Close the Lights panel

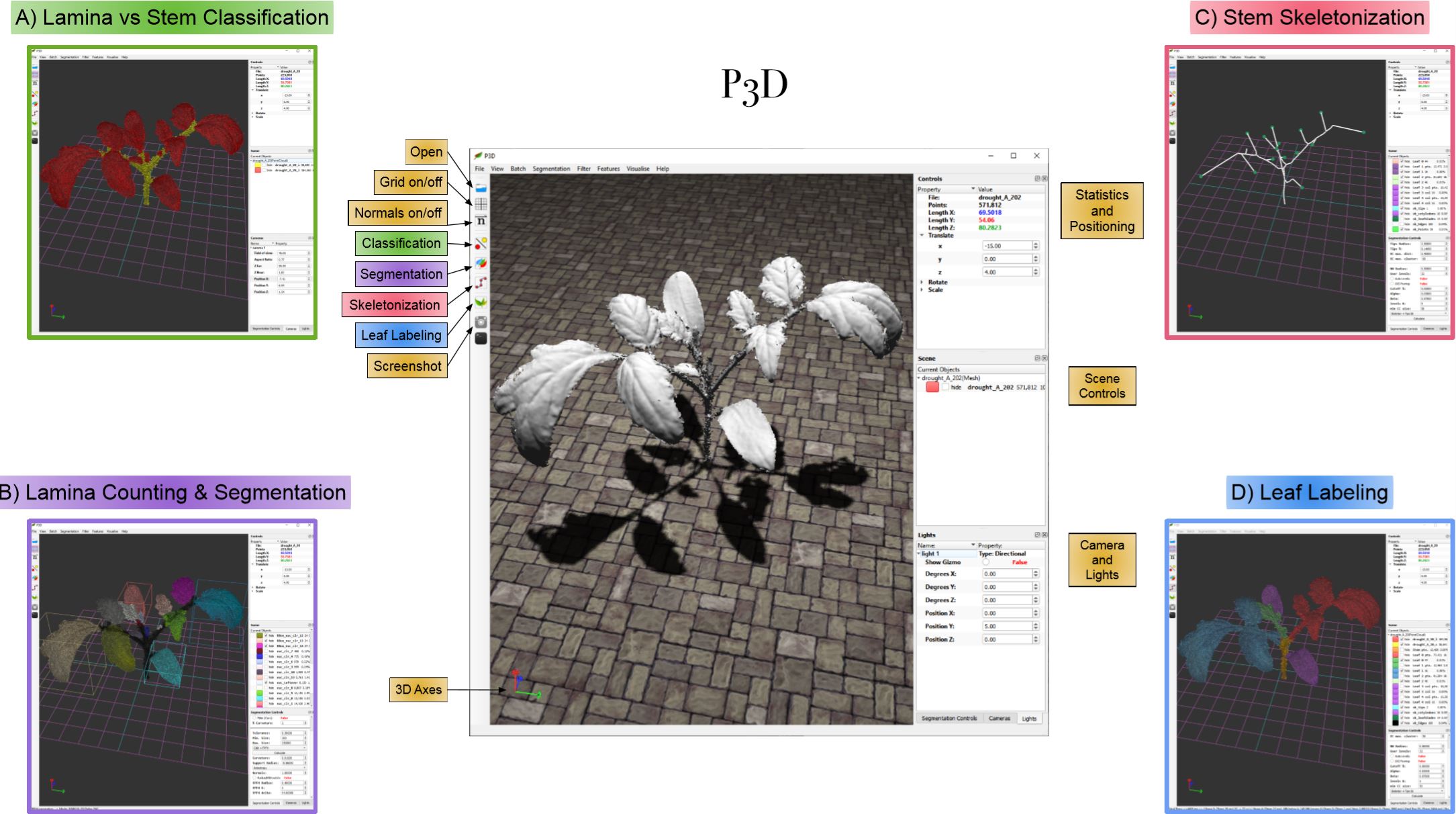pos(1044,535)
